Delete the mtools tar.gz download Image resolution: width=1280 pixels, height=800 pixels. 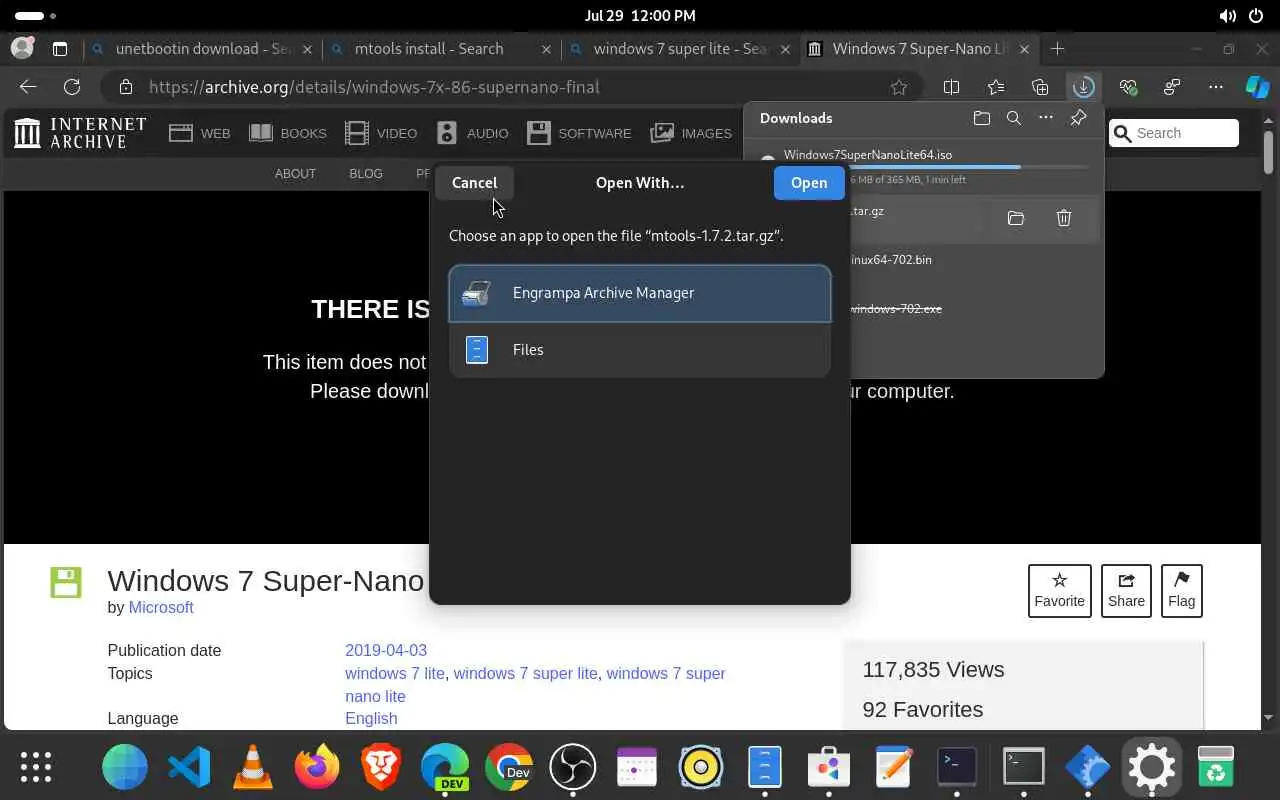[x=1064, y=218]
